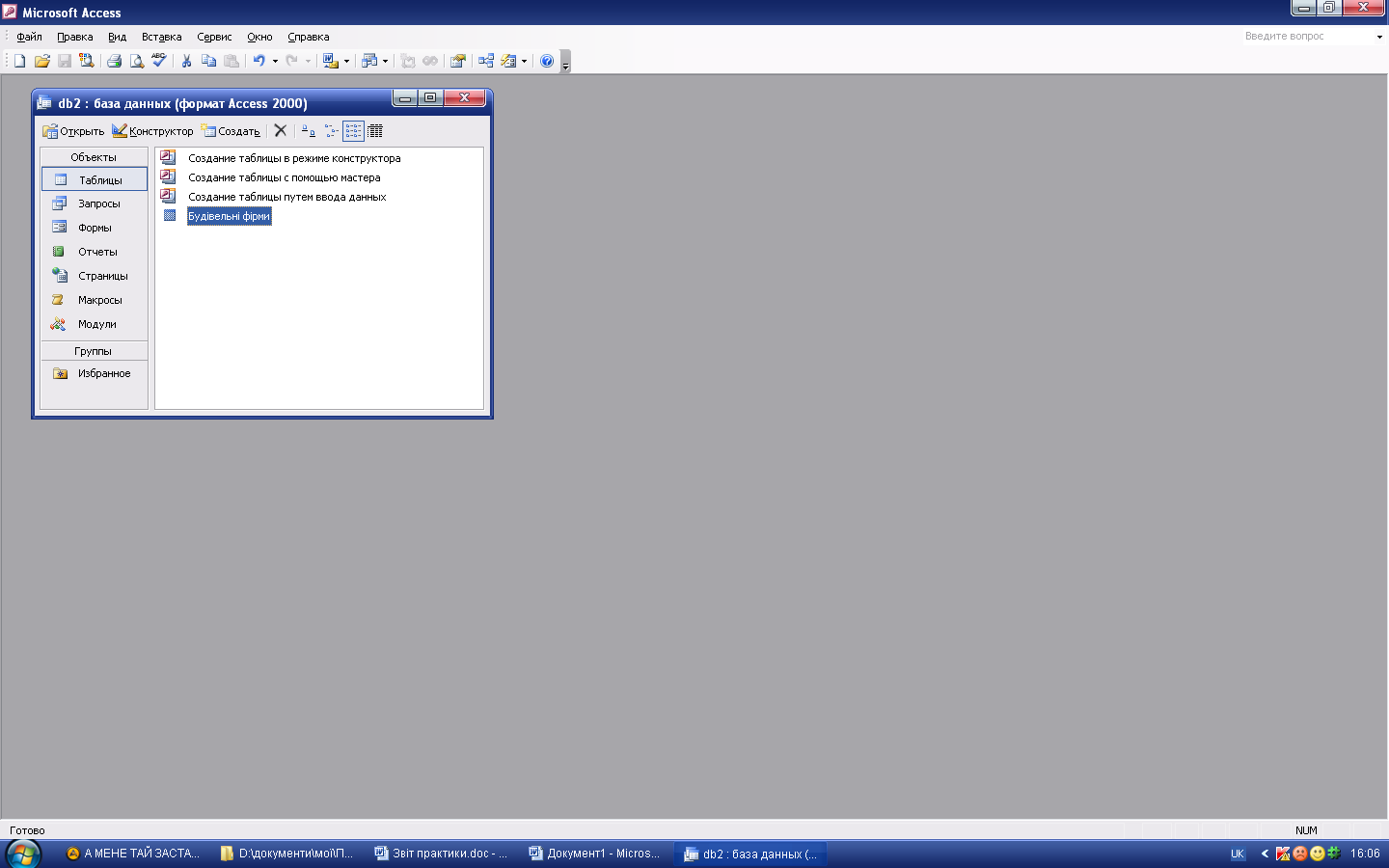Image resolution: width=1389 pixels, height=868 pixels.
Task: Run the ABC spelling check
Action: 159,61
